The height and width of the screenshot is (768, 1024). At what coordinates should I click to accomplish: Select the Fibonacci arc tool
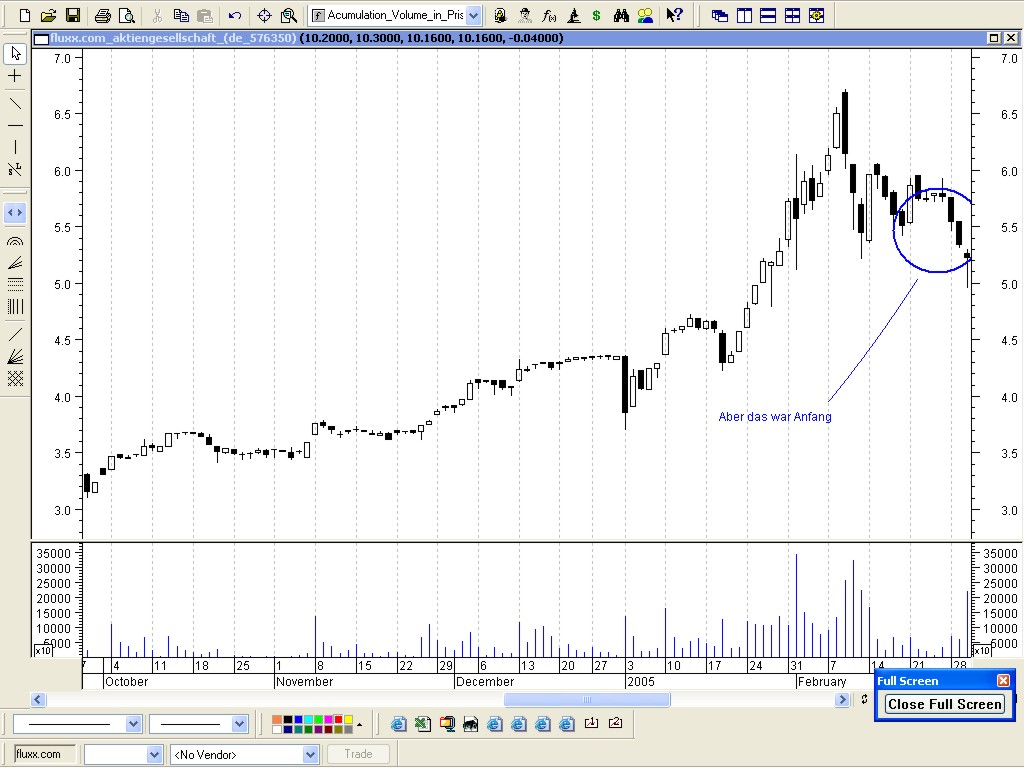tap(14, 240)
